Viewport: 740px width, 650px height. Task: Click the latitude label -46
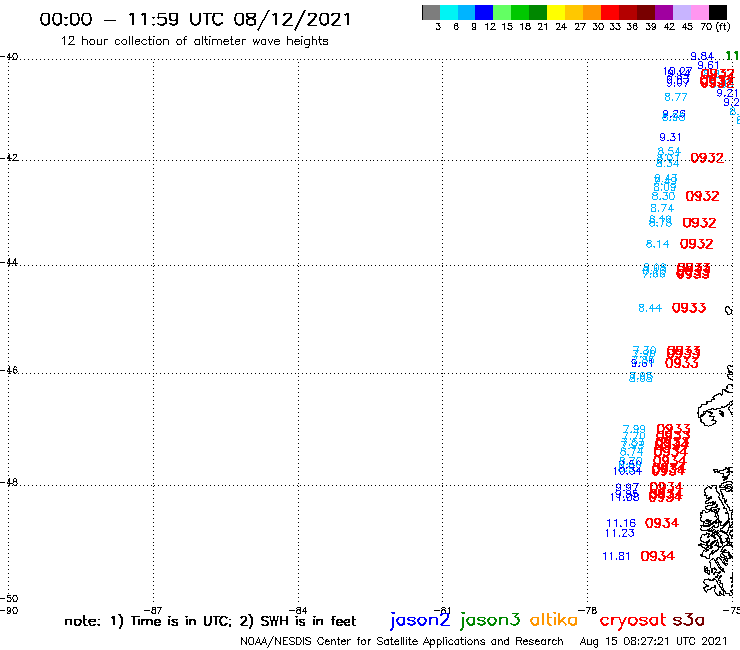[x=9, y=370]
